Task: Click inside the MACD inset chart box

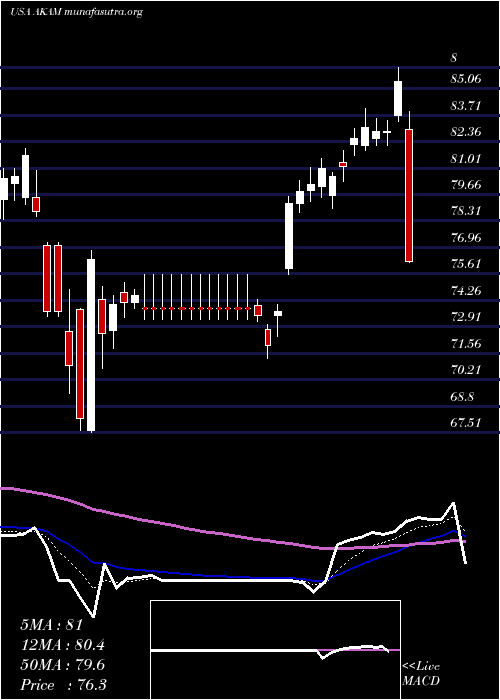Action: (275, 650)
